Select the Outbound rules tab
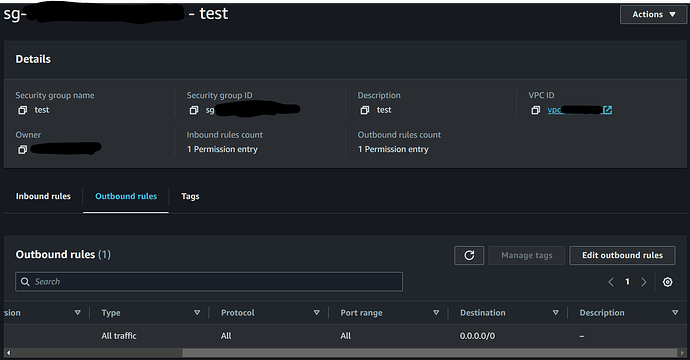The height and width of the screenshot is (360, 690). tap(126, 196)
